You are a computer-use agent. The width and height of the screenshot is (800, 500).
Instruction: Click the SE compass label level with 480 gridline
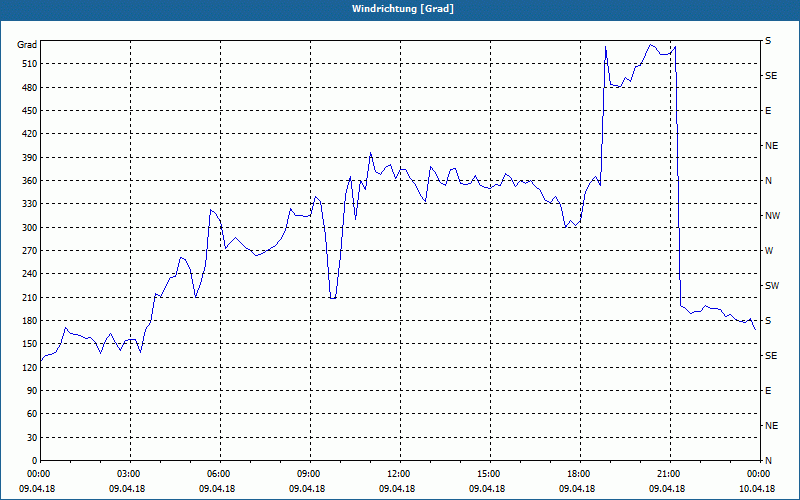tap(771, 76)
